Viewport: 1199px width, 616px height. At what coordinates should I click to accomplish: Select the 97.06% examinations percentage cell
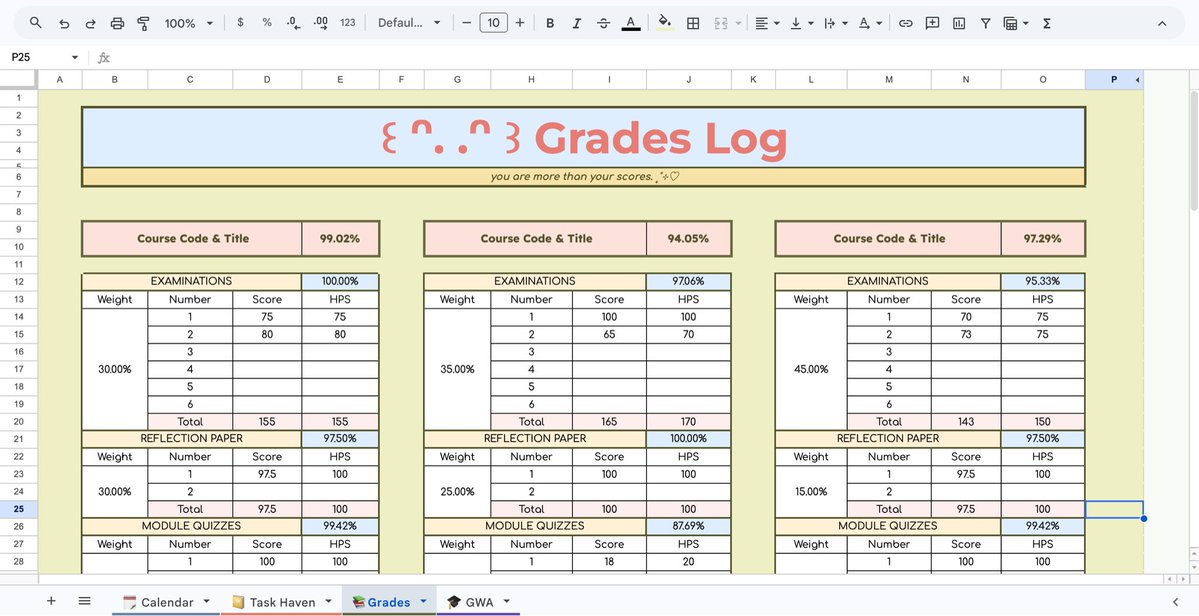click(688, 281)
